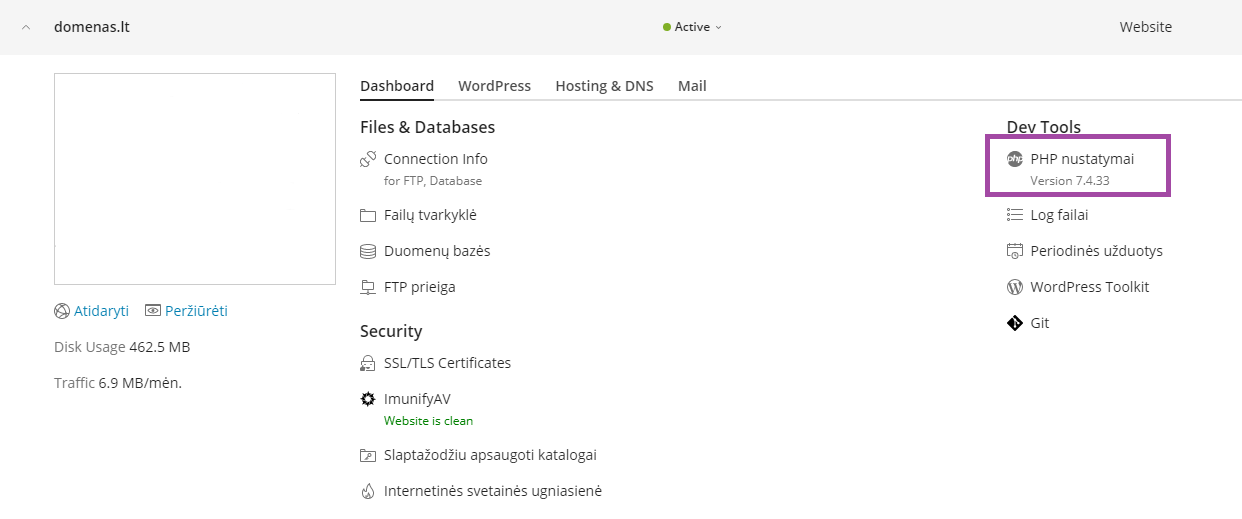Switch to the WordPress tab

494,86
